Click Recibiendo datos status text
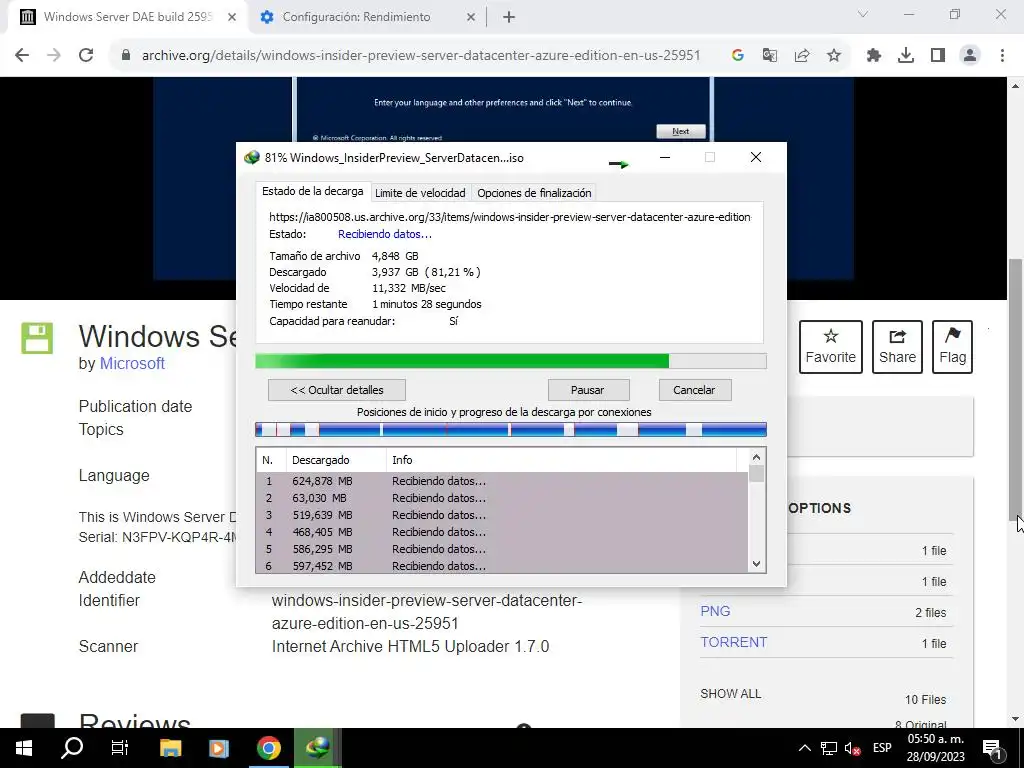Viewport: 1024px width, 768px height. click(x=385, y=234)
